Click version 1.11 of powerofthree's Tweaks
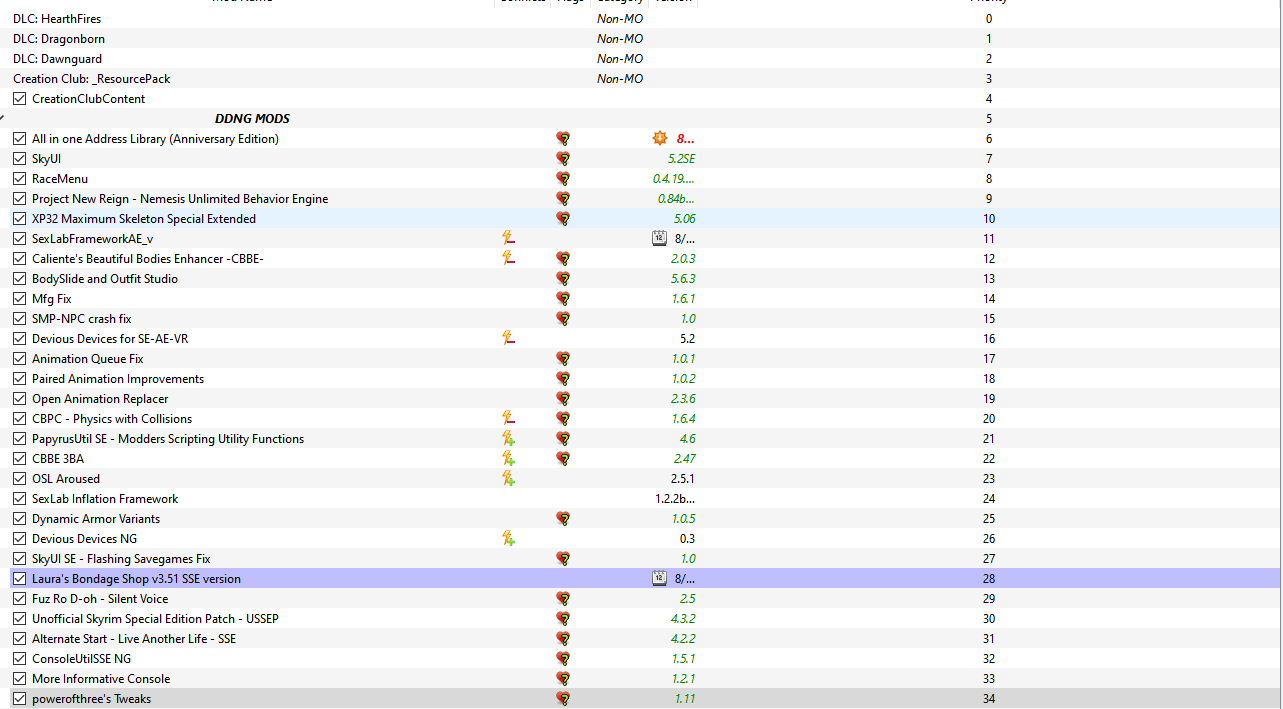The width and height of the screenshot is (1283, 709). 684,699
